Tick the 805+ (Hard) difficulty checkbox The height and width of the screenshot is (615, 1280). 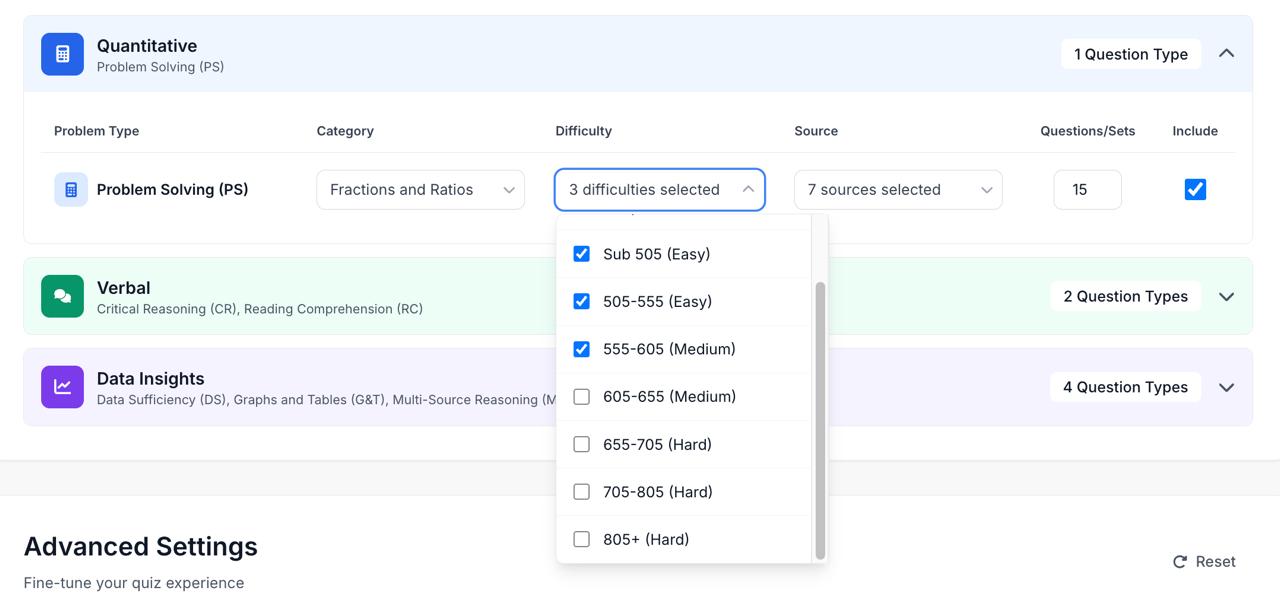(581, 539)
